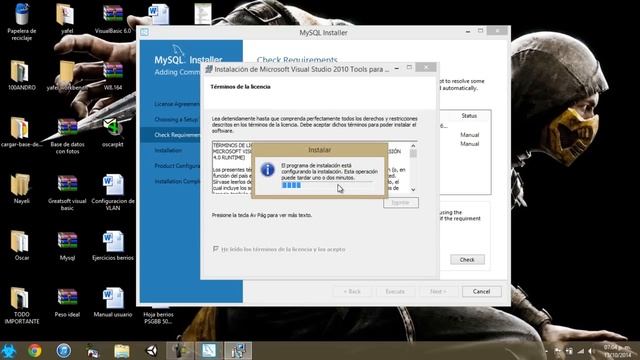Select the Product Configuration step

[x=177, y=166]
